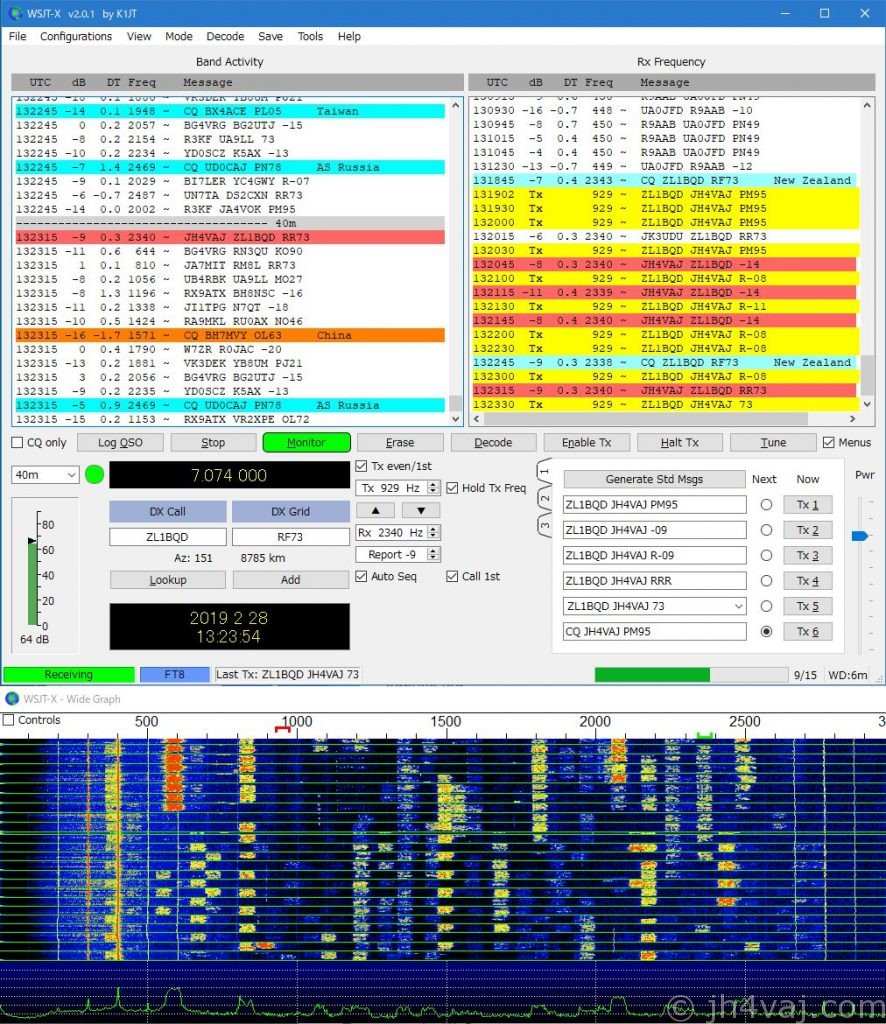Viewport: 886px width, 1024px height.
Task: Click the DX Grid input field RF73
Action: [x=291, y=537]
